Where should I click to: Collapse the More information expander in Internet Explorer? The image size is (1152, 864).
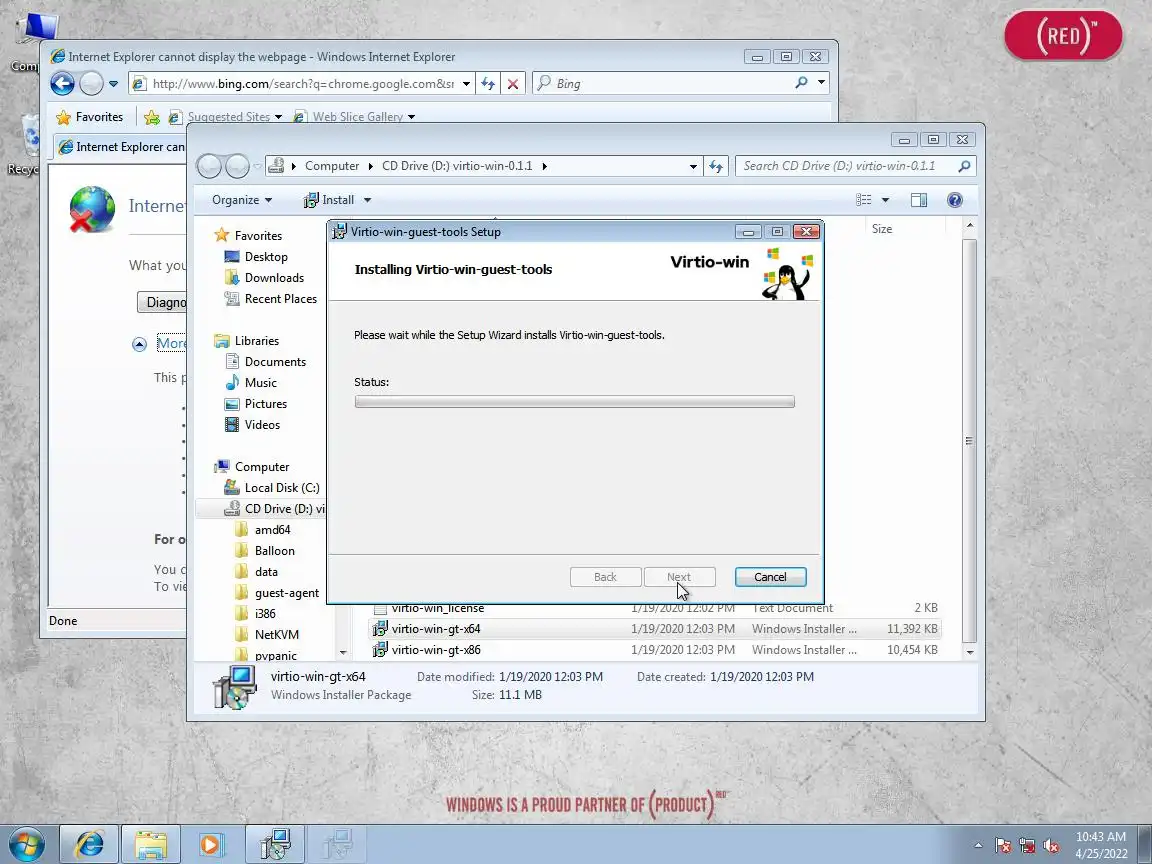[139, 344]
